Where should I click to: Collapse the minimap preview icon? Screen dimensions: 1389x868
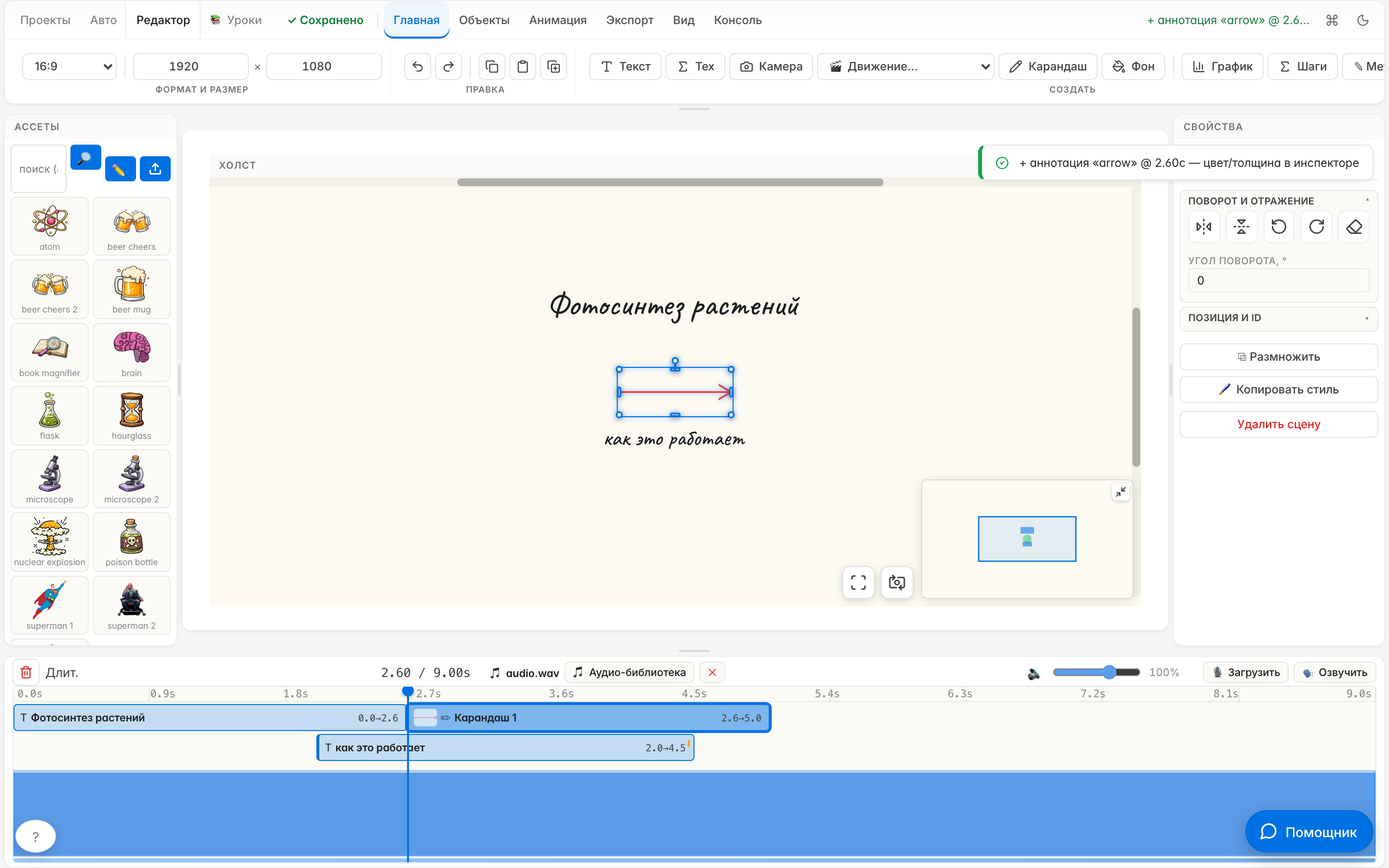[1120, 492]
